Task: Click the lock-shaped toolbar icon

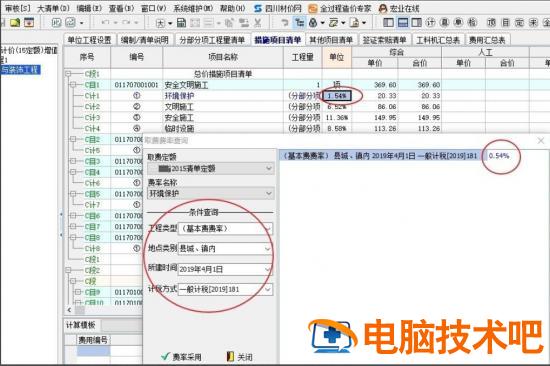Action: point(313,23)
